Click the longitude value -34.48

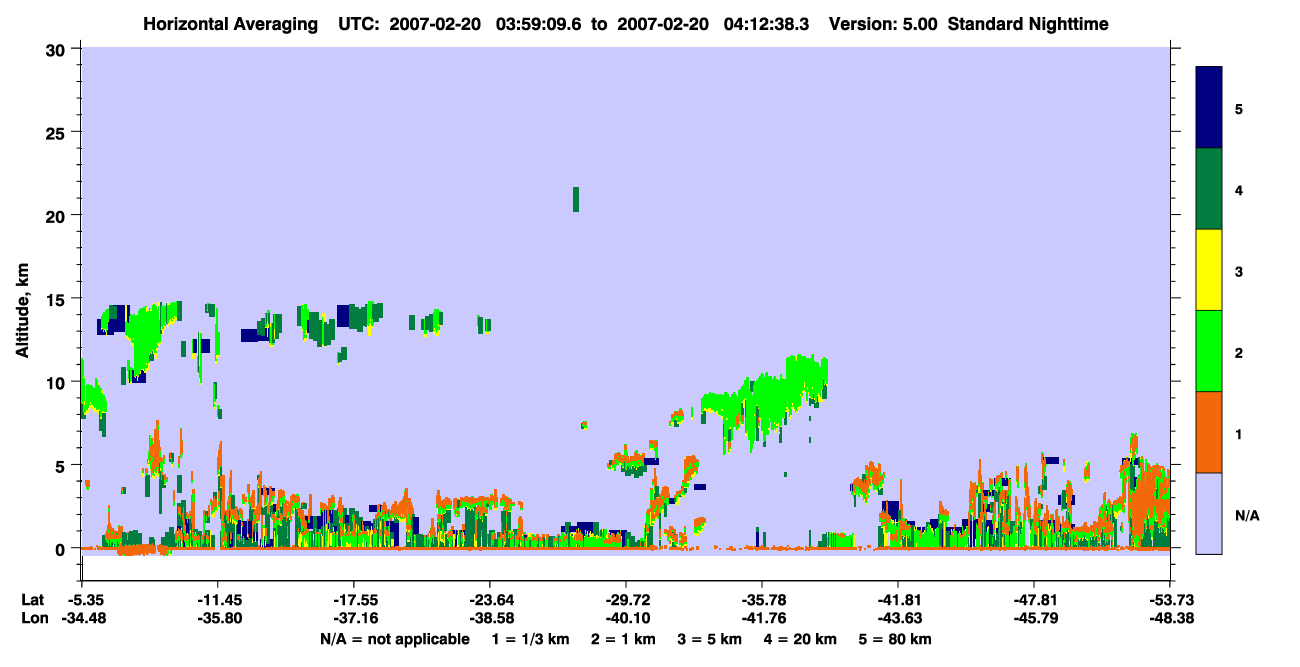(x=82, y=619)
